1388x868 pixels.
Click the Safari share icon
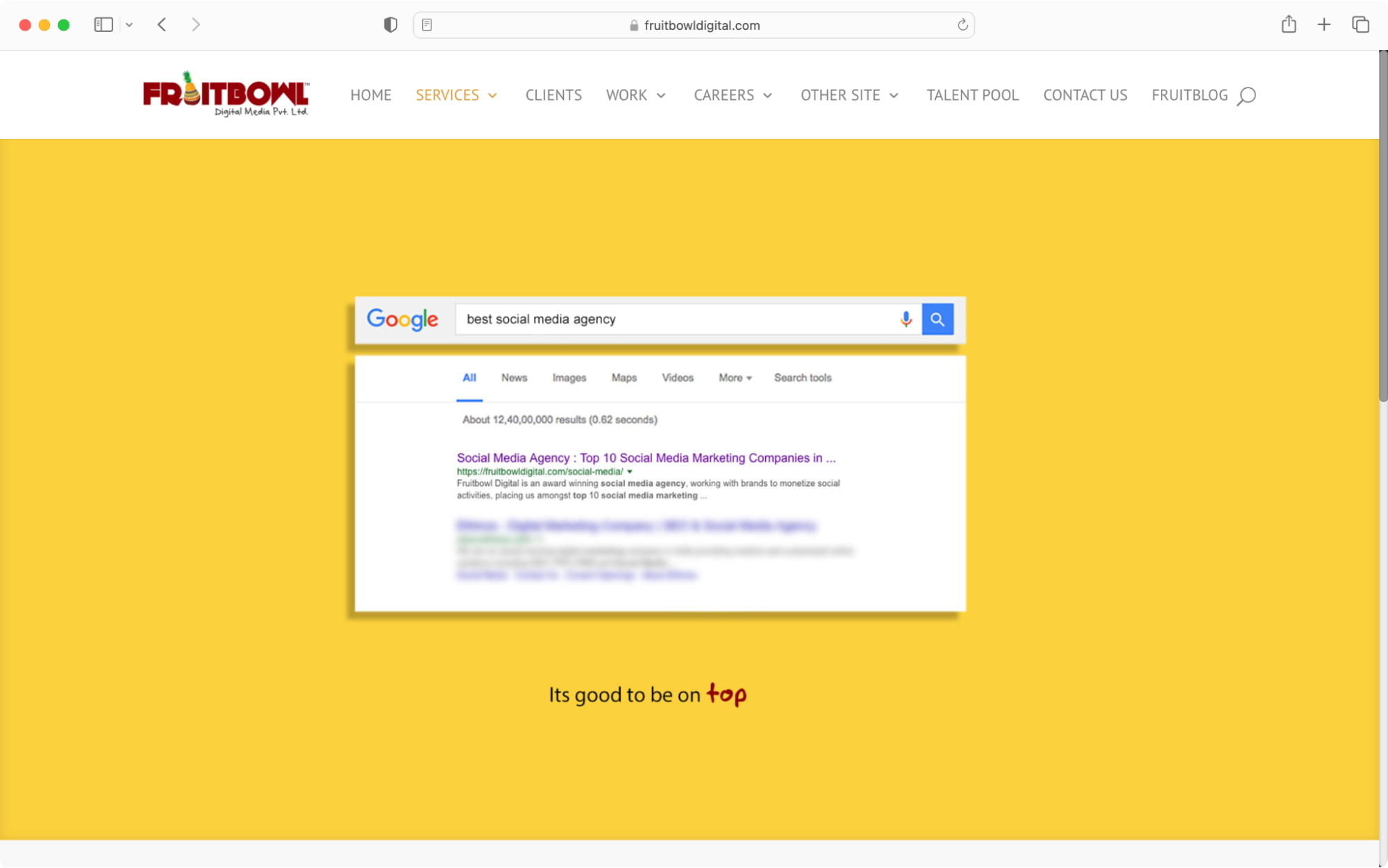[1289, 24]
